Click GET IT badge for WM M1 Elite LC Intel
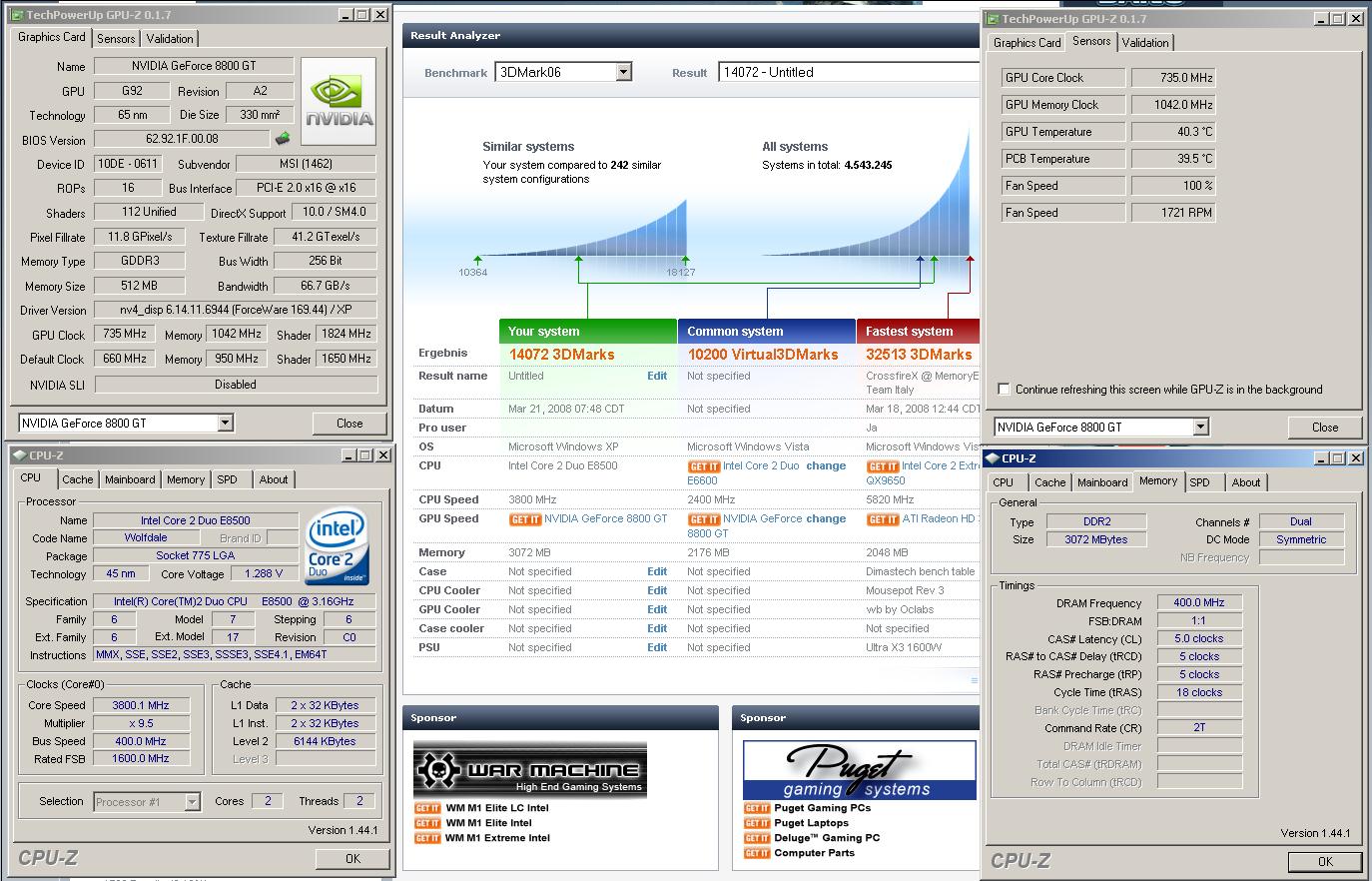This screenshot has width=1372, height=881. point(427,808)
